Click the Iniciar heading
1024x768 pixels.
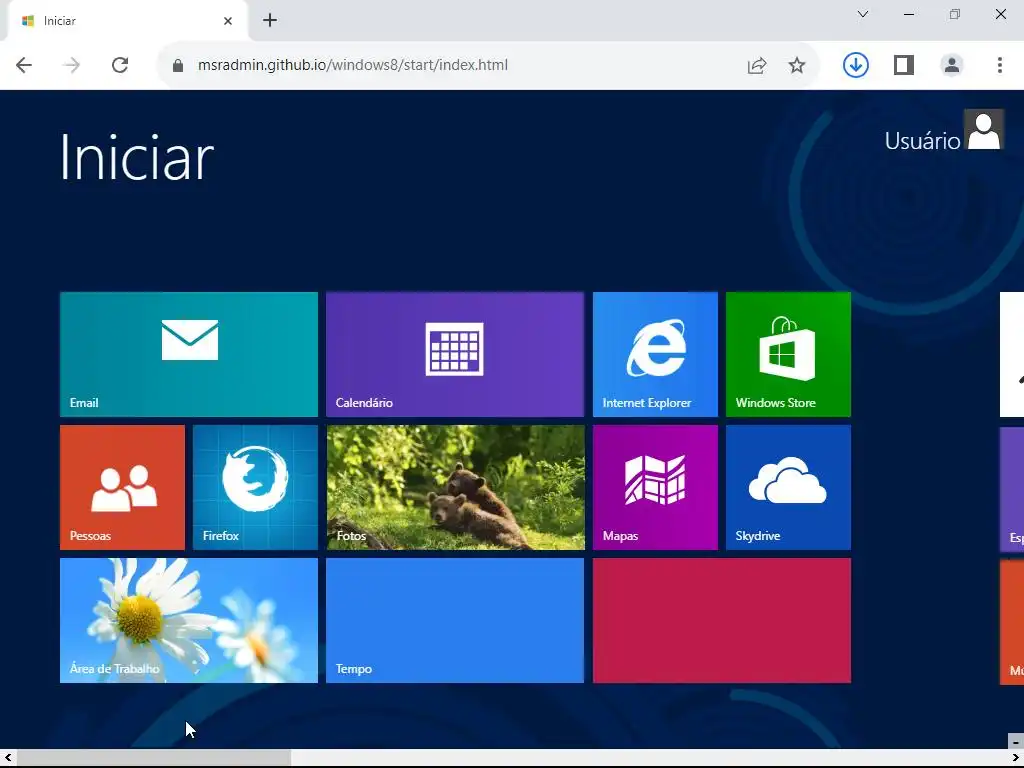pyautogui.click(x=136, y=157)
